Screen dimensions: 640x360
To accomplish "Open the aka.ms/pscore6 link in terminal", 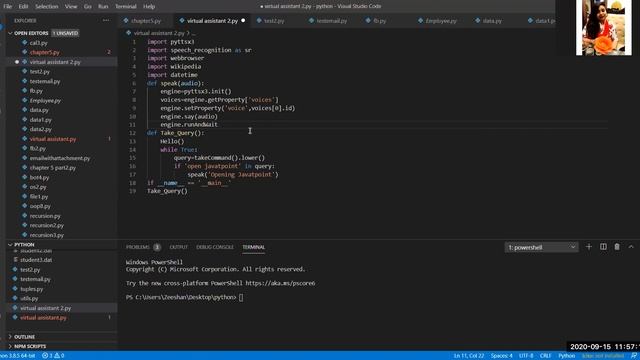I will 280,283.
